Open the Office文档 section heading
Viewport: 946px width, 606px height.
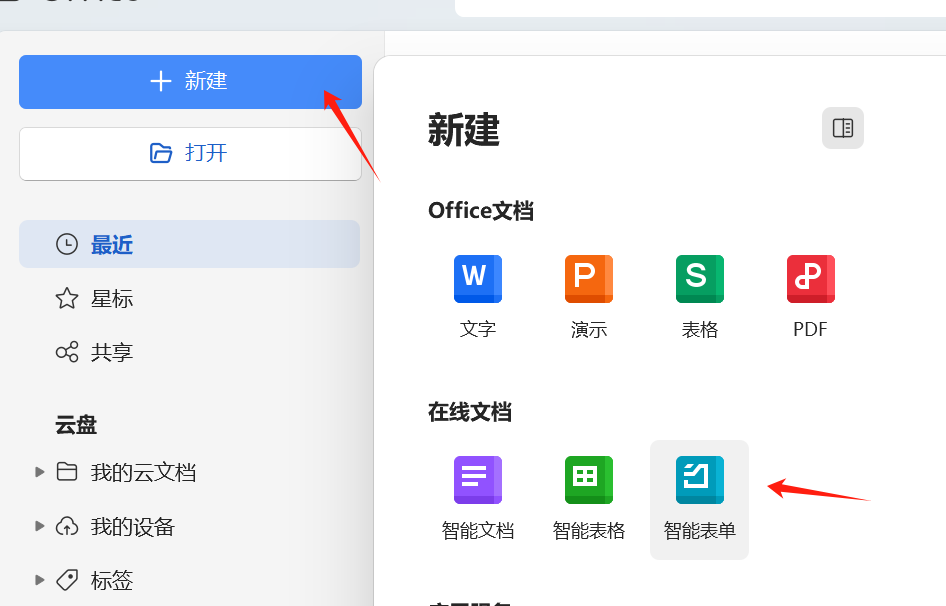coord(480,210)
